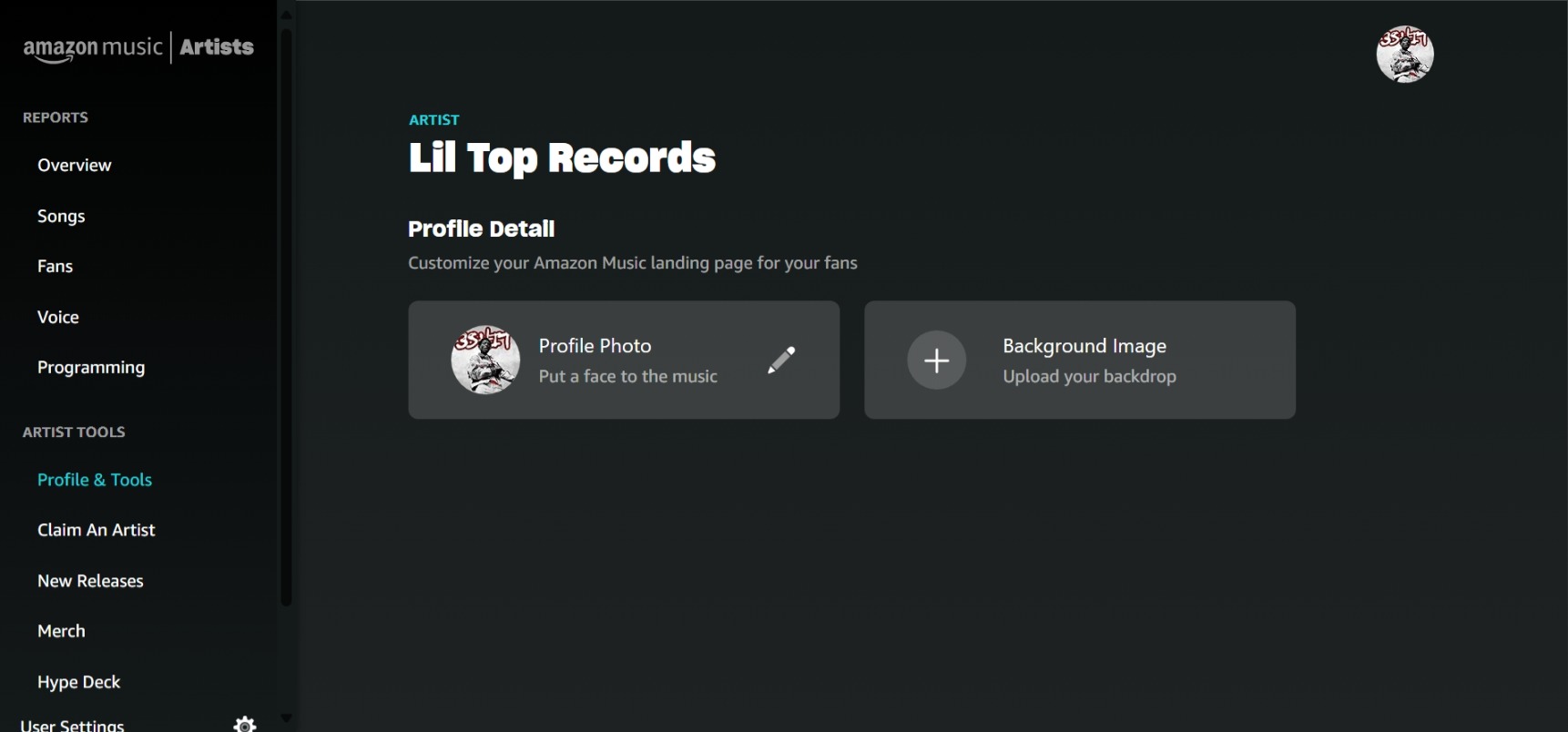Click the Profile Photo circular thumbnail
The height and width of the screenshot is (732, 1568).
pos(485,361)
